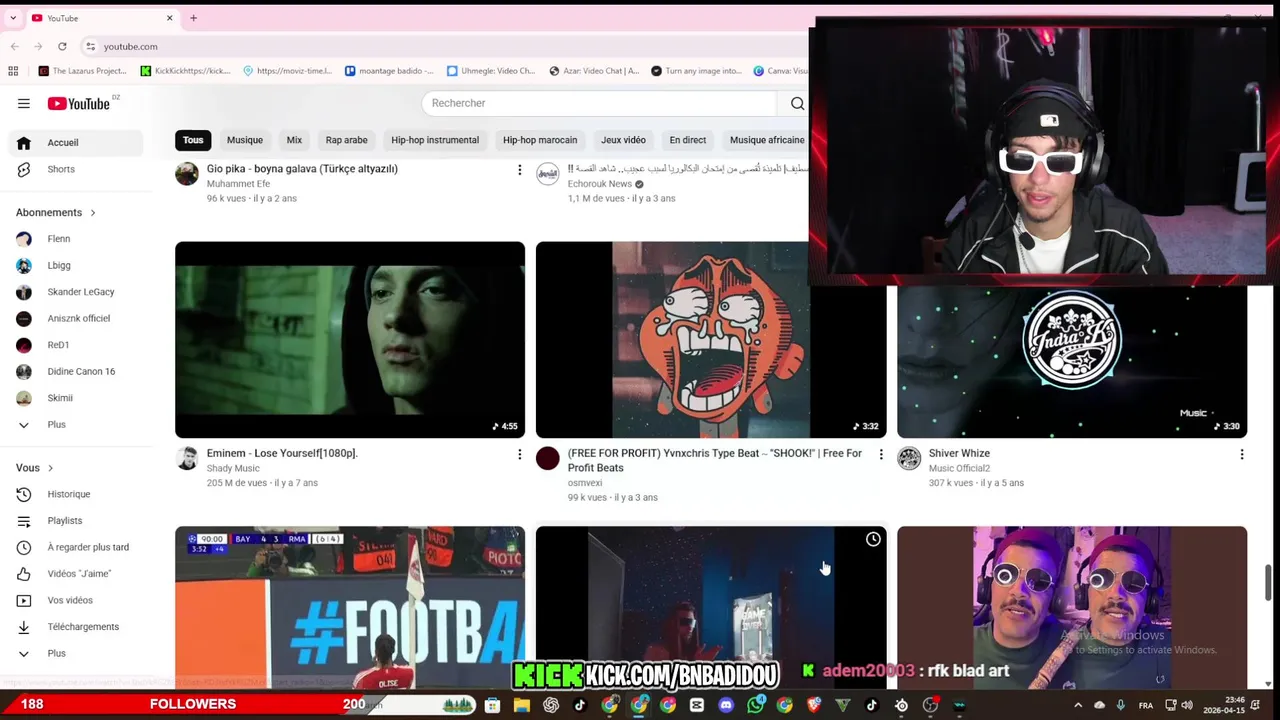Open À regarder plus tard
Image resolution: width=1280 pixels, height=720 pixels.
pyautogui.click(x=75, y=547)
